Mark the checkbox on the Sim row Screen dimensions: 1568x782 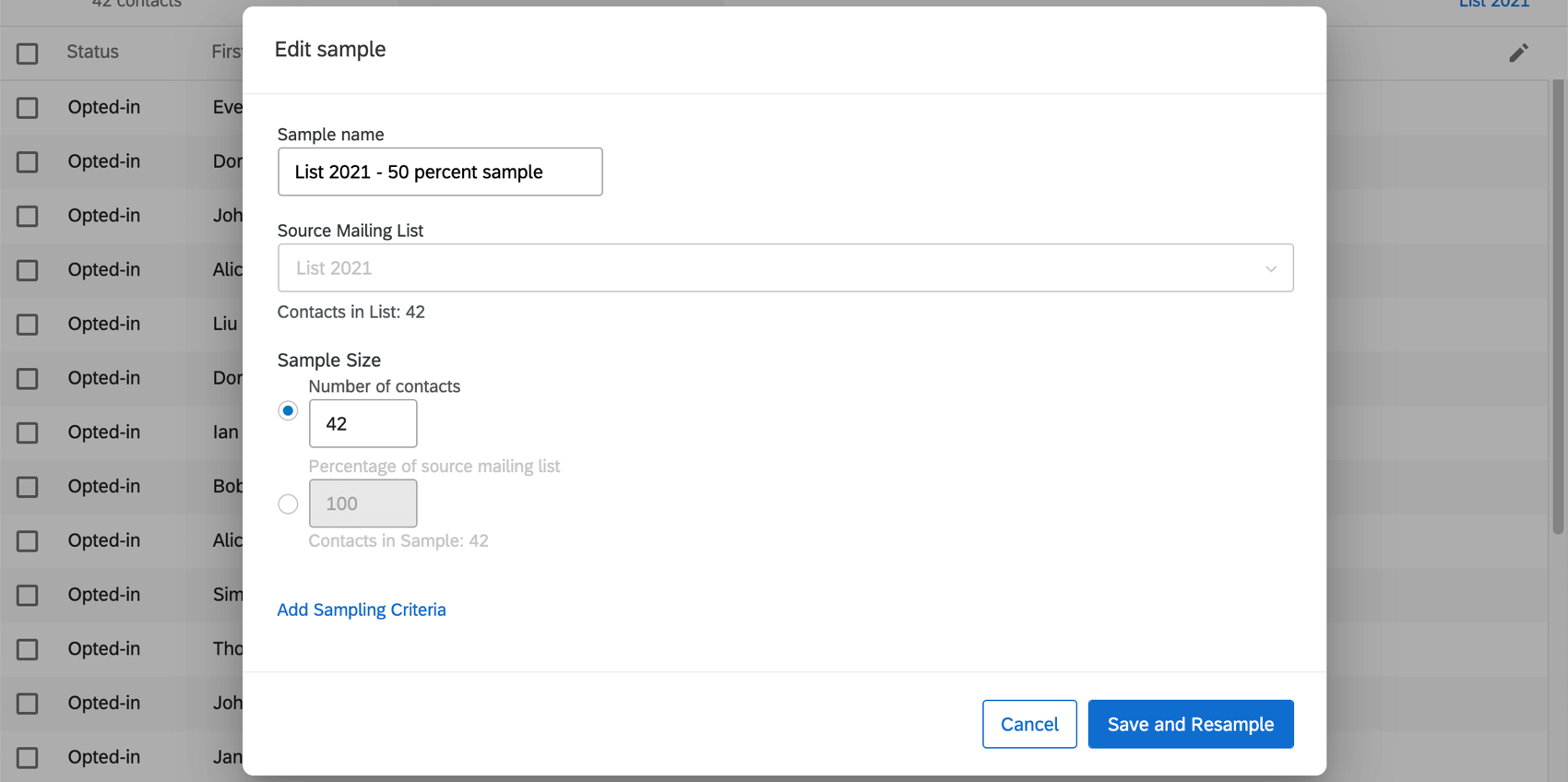(28, 595)
